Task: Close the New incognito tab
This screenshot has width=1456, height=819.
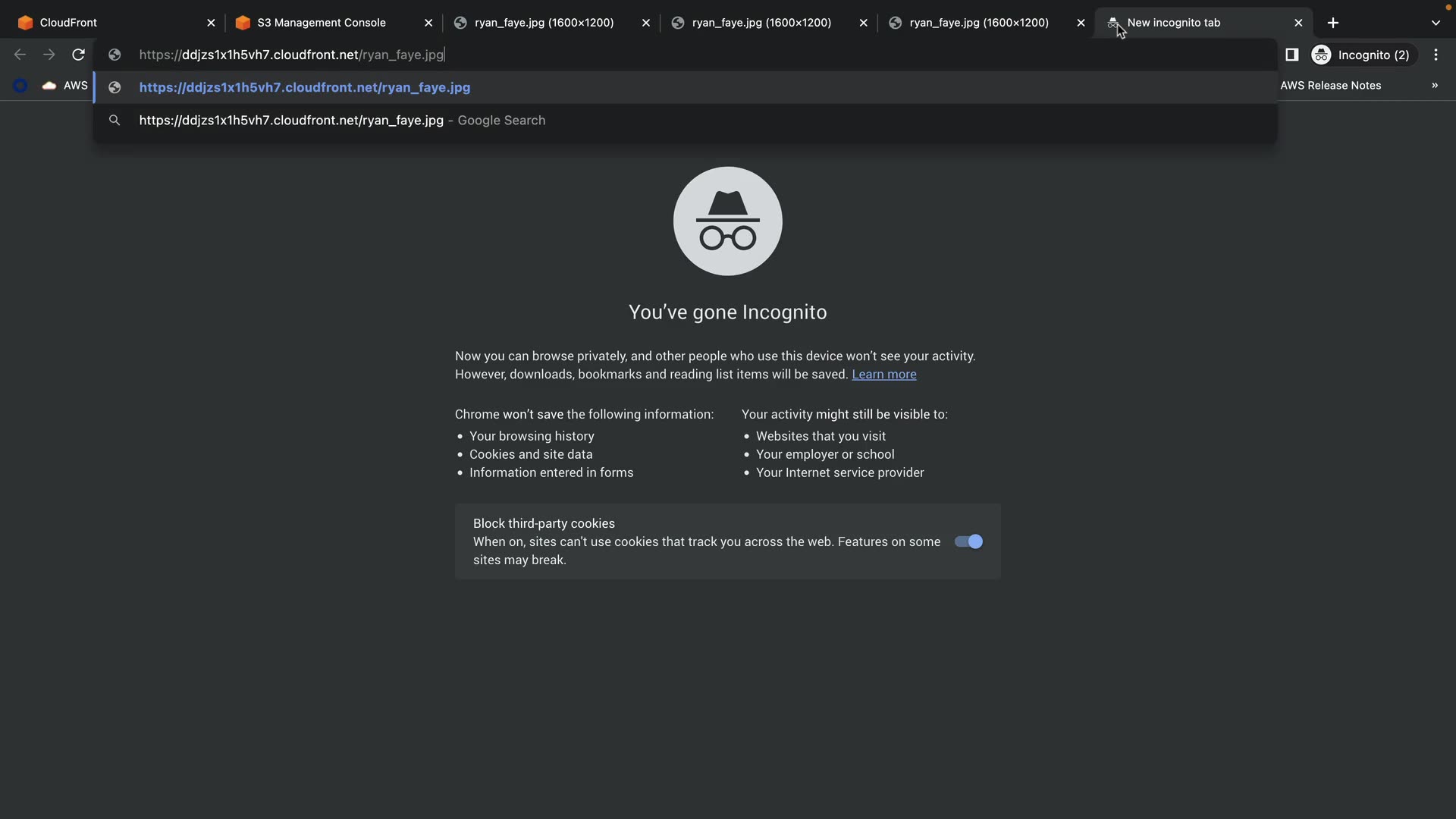Action: point(1298,23)
